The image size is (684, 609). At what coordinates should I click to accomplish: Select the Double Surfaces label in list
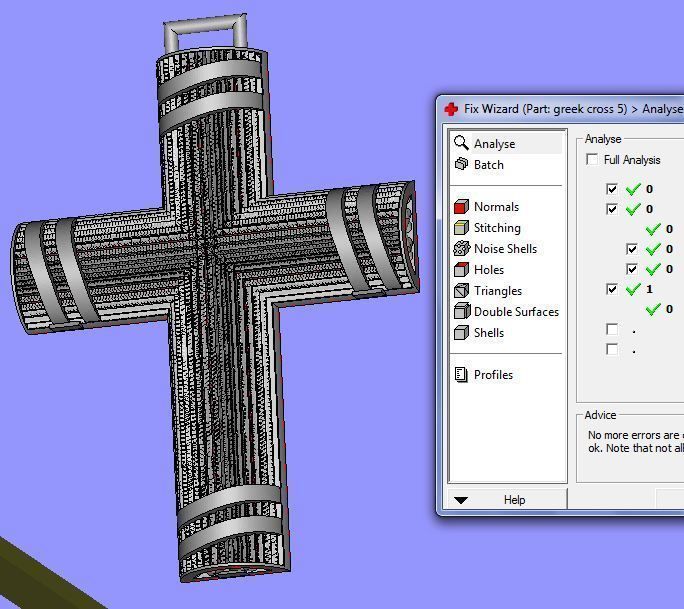pyautogui.click(x=516, y=311)
